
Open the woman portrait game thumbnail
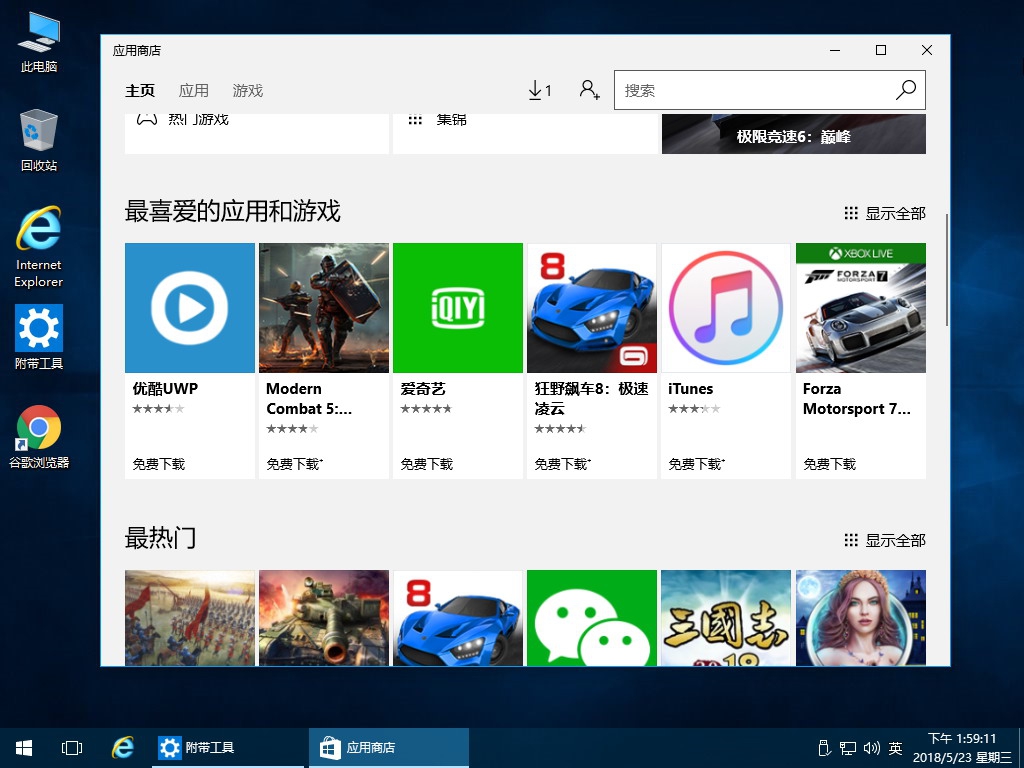click(x=861, y=618)
